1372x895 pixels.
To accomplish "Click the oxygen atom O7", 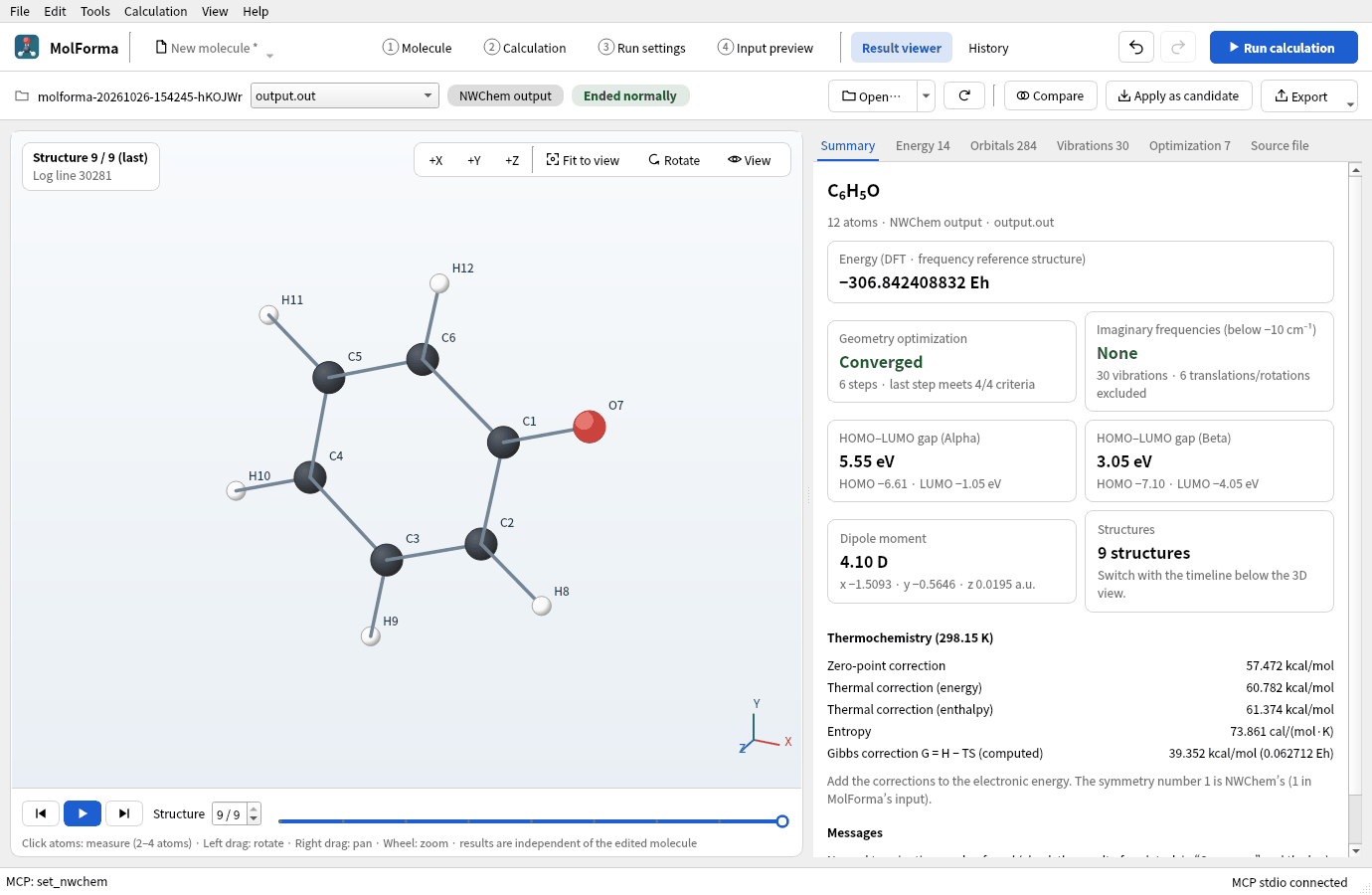I will pyautogui.click(x=590, y=427).
